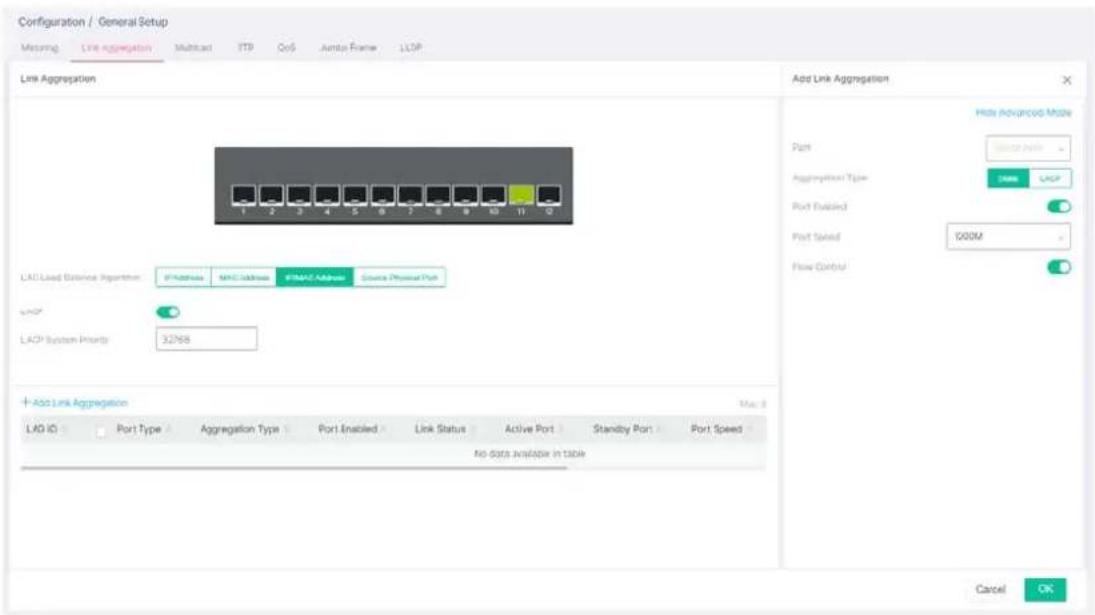Switch to the Mirroring tab

[x=40, y=47]
